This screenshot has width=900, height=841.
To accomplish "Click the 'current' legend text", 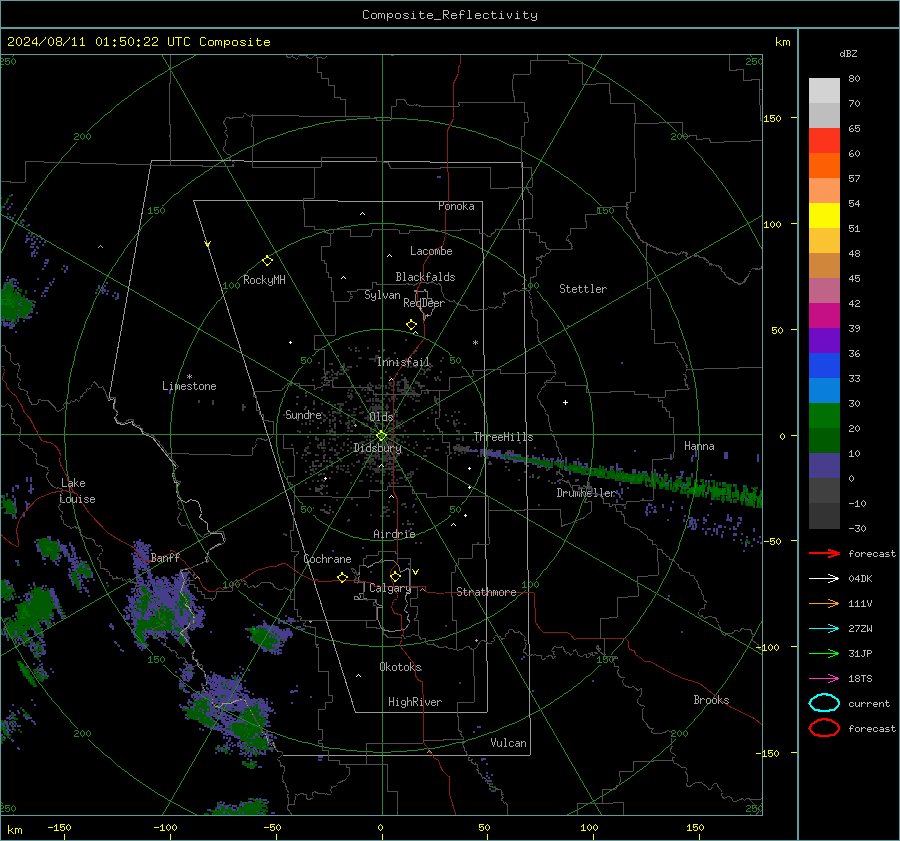I will [x=869, y=703].
